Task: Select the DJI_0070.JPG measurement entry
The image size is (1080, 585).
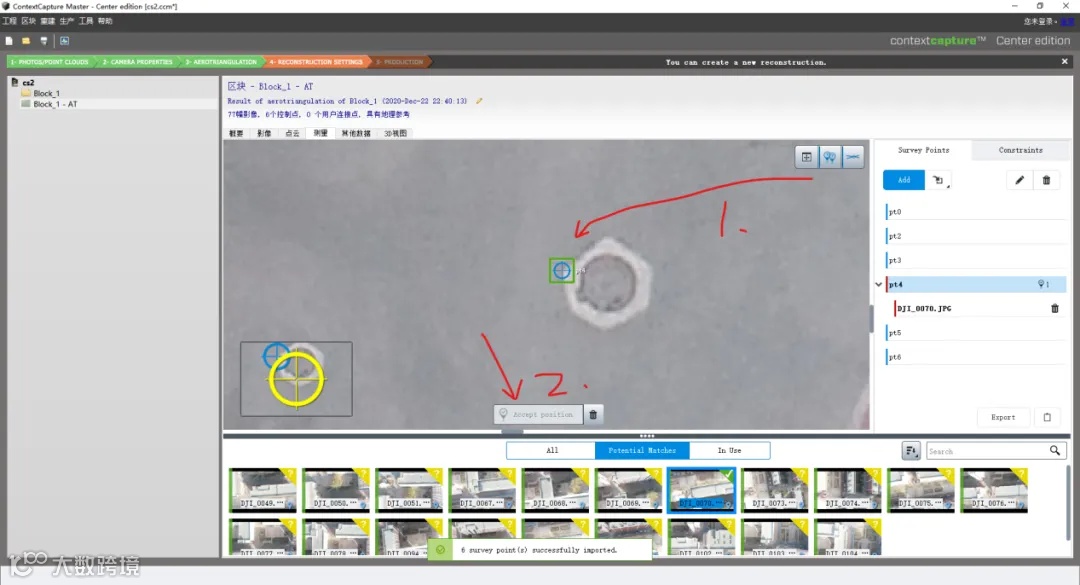Action: point(924,309)
